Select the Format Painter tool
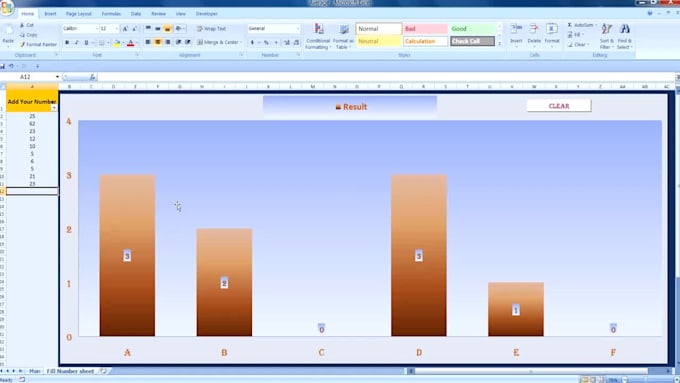The image size is (680, 383). click(x=38, y=44)
